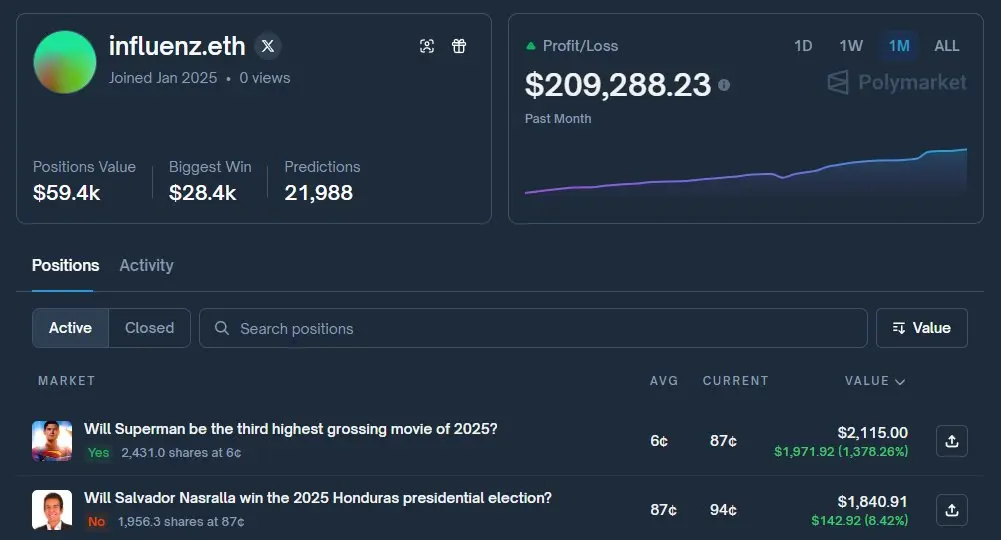Image resolution: width=1001 pixels, height=540 pixels.
Task: Open the Value sort dropdown
Action: (922, 328)
